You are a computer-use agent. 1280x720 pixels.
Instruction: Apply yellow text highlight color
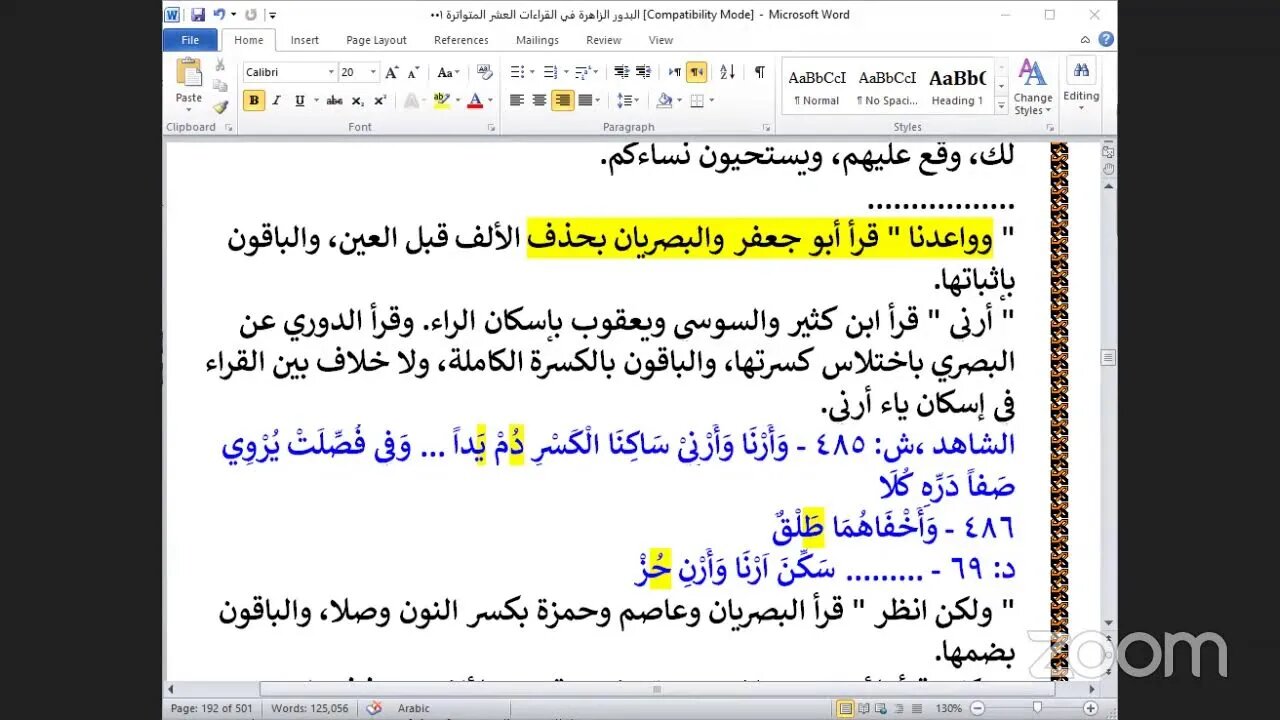tap(440, 100)
